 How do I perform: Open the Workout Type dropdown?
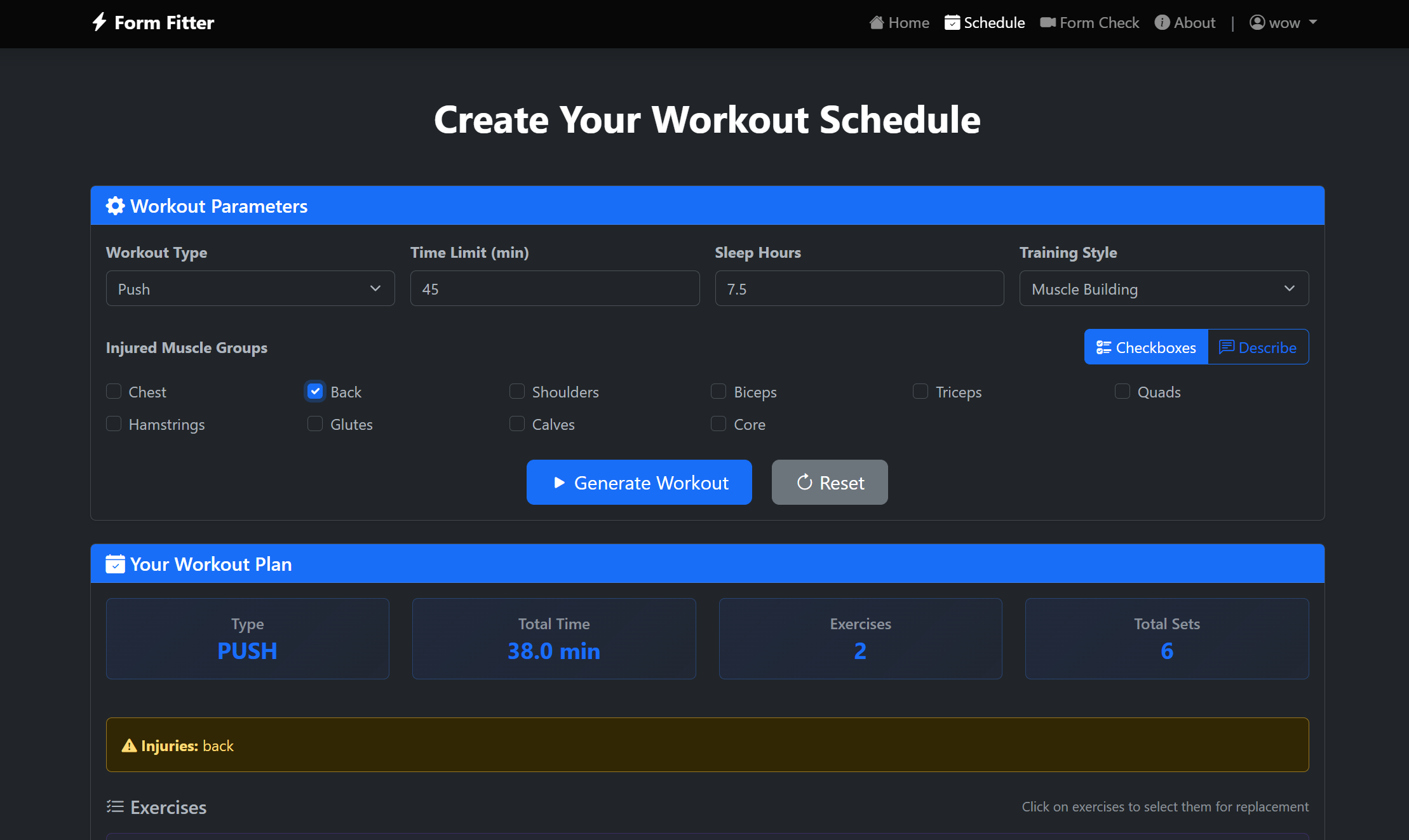click(250, 289)
